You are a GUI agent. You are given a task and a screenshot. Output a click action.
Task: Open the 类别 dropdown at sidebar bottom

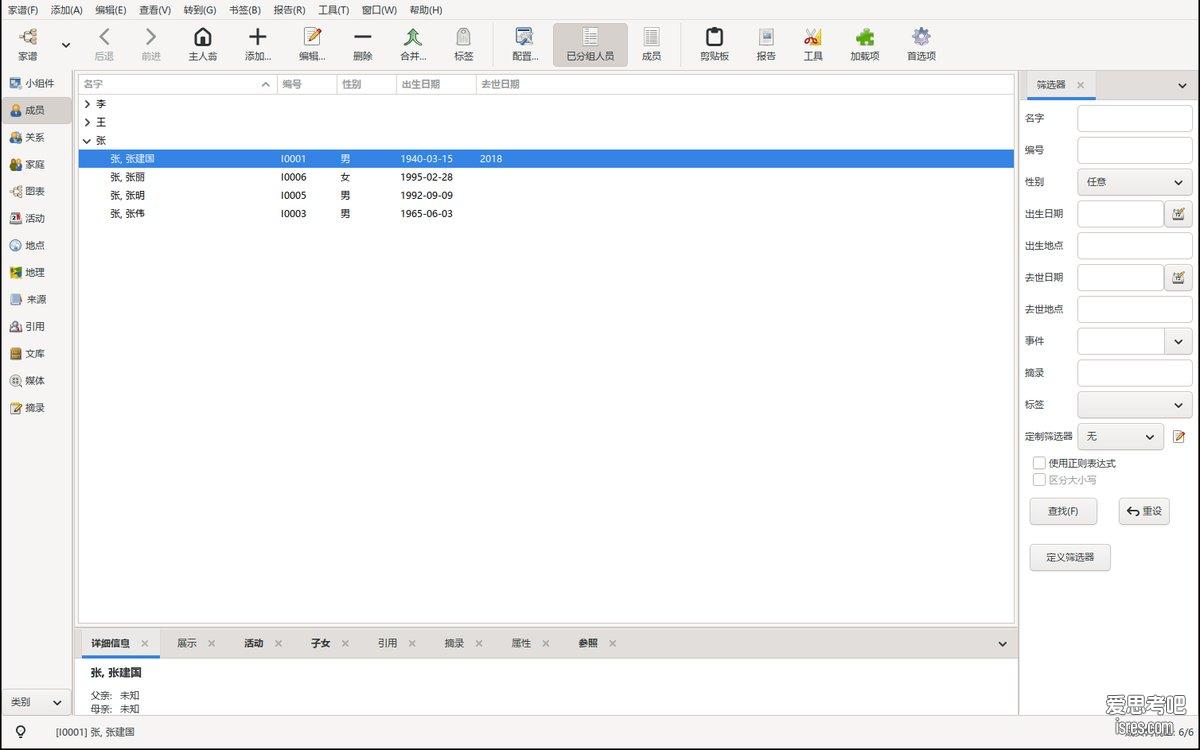click(37, 702)
